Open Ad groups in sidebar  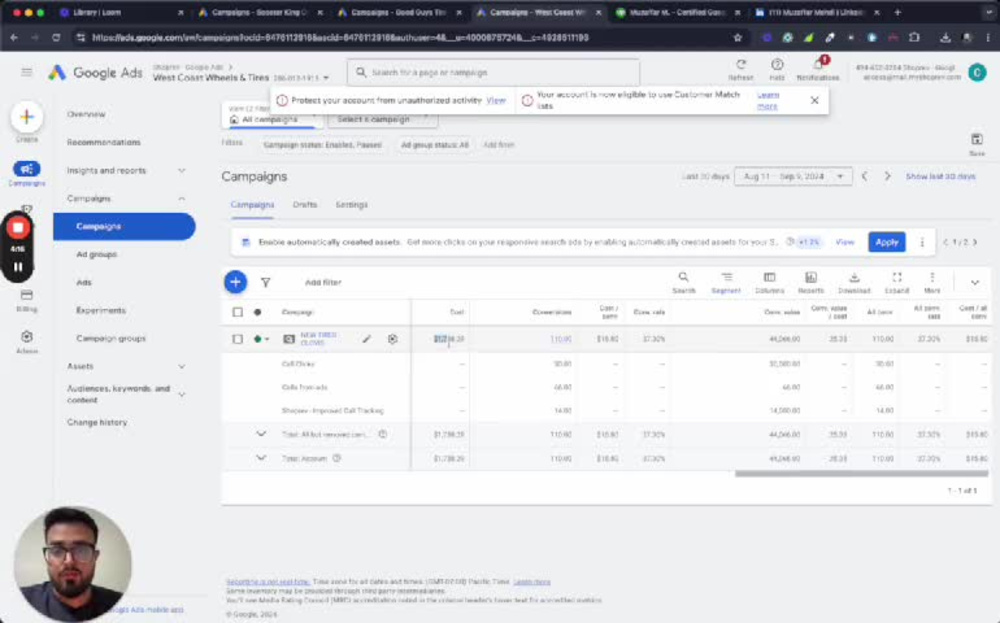click(96, 254)
